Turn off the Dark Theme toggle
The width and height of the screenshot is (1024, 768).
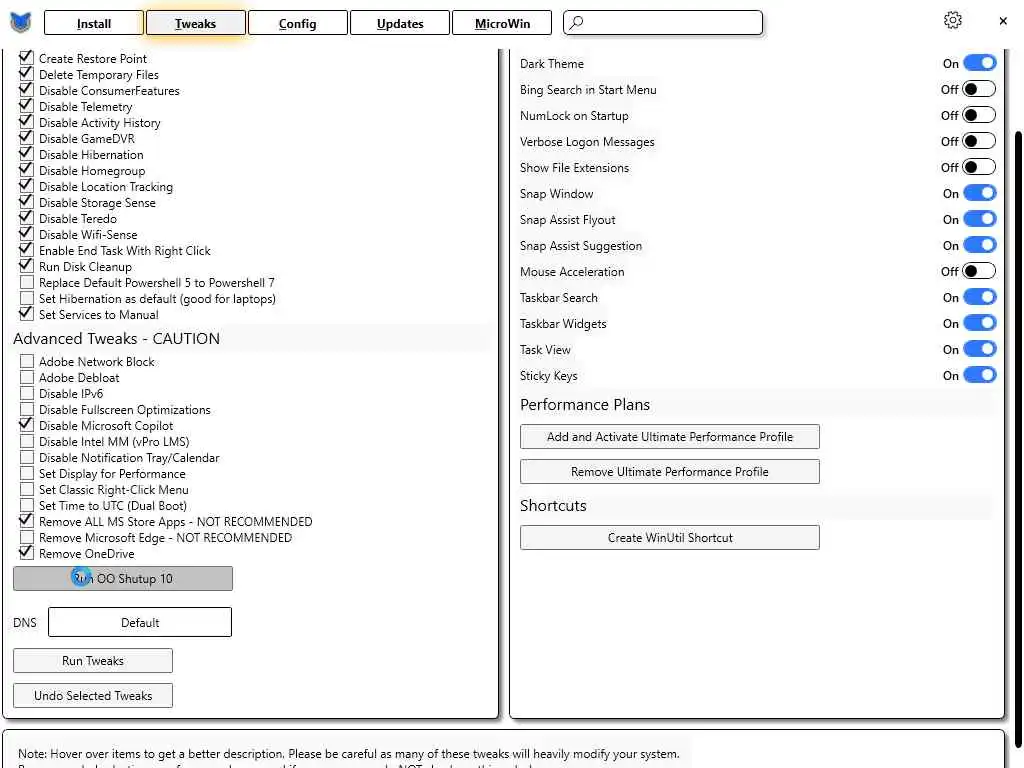pyautogui.click(x=980, y=63)
